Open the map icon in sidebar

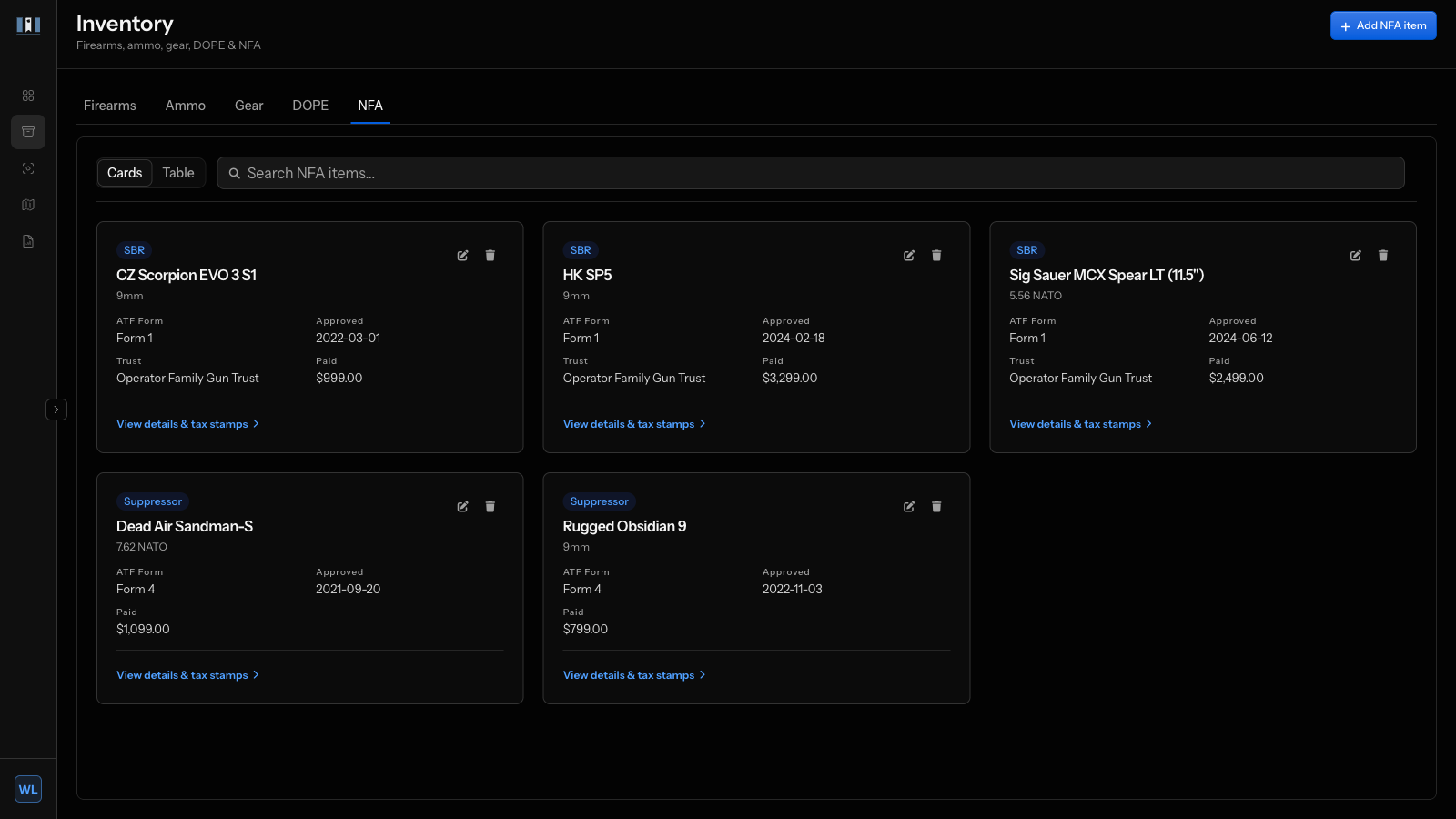click(28, 205)
